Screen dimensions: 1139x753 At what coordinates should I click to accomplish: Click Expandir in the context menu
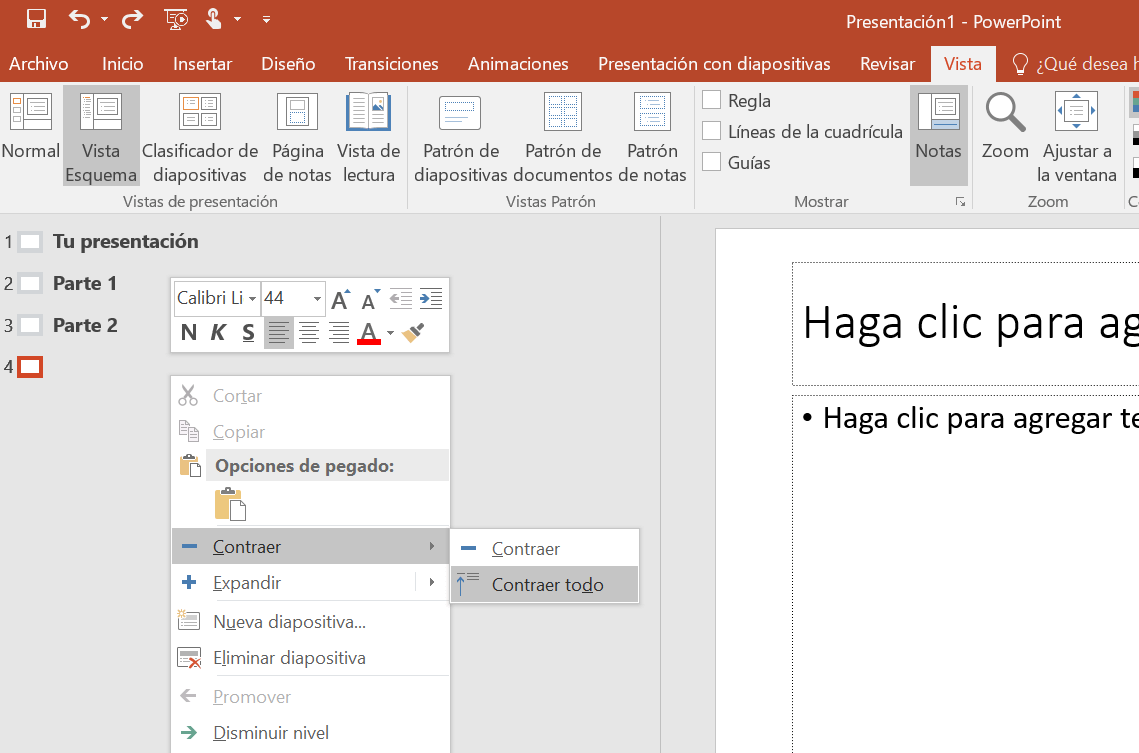pyautogui.click(x=293, y=582)
